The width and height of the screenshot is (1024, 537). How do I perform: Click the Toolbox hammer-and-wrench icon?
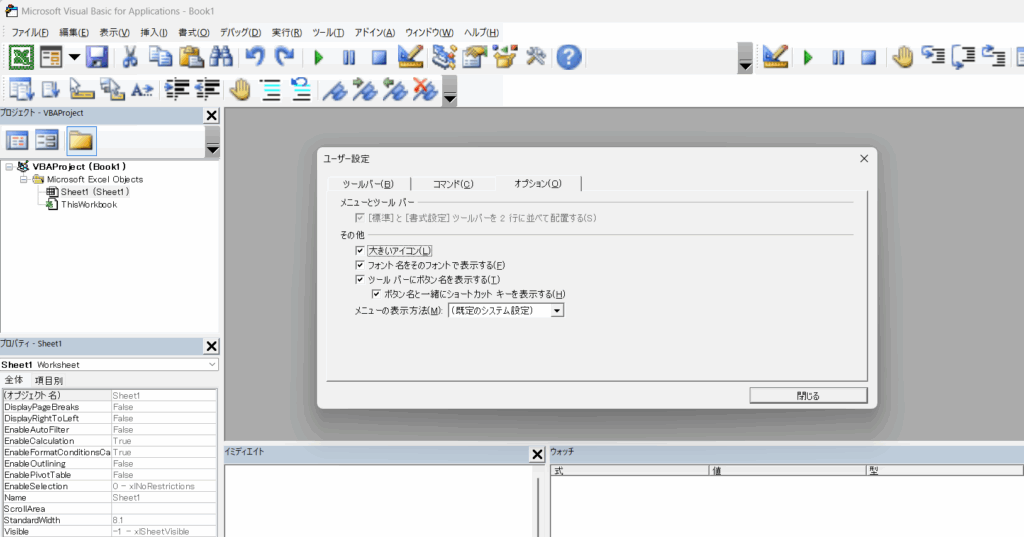pos(536,57)
